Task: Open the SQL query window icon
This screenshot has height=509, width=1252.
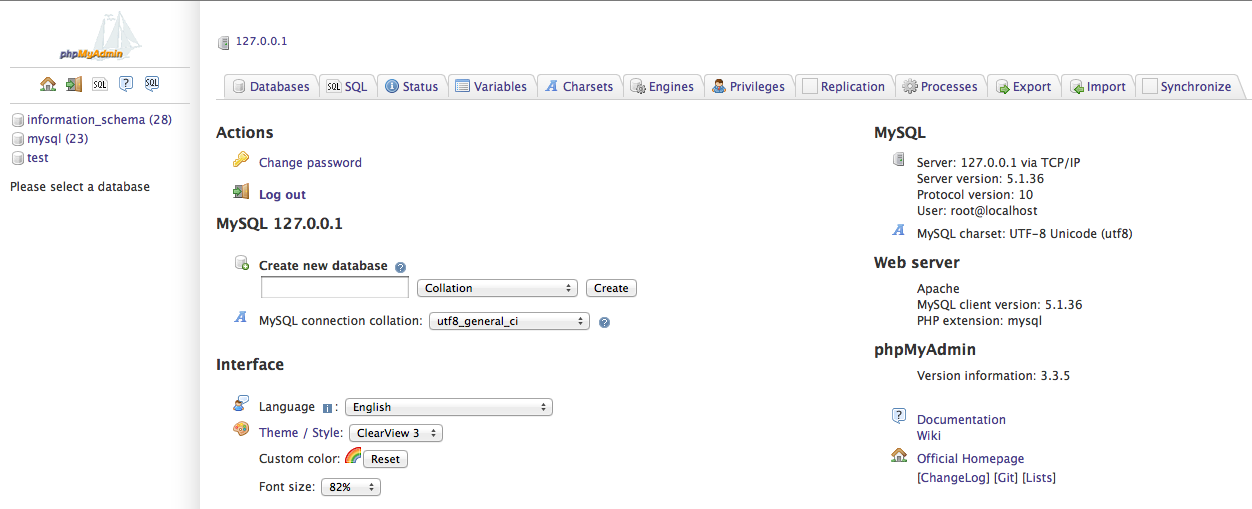Action: [x=100, y=84]
